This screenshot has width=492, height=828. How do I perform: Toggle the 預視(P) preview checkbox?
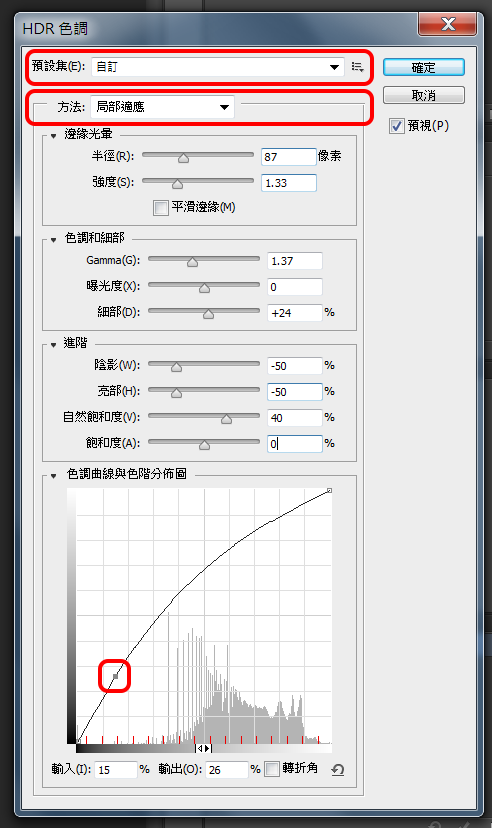pos(396,126)
